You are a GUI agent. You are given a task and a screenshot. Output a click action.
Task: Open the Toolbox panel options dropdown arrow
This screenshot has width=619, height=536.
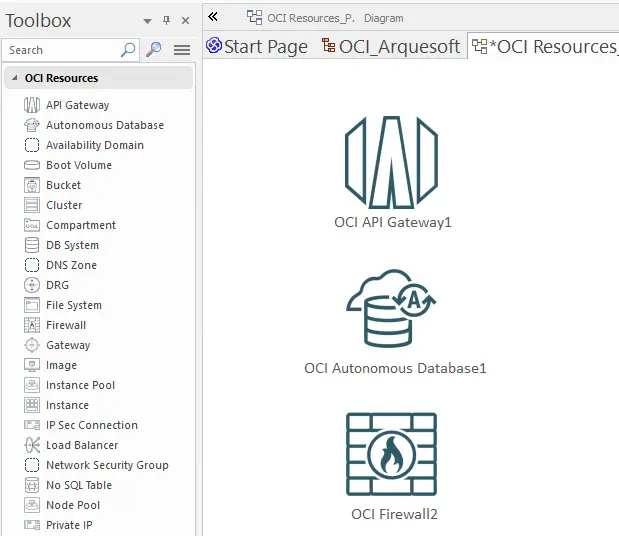pyautogui.click(x=147, y=21)
